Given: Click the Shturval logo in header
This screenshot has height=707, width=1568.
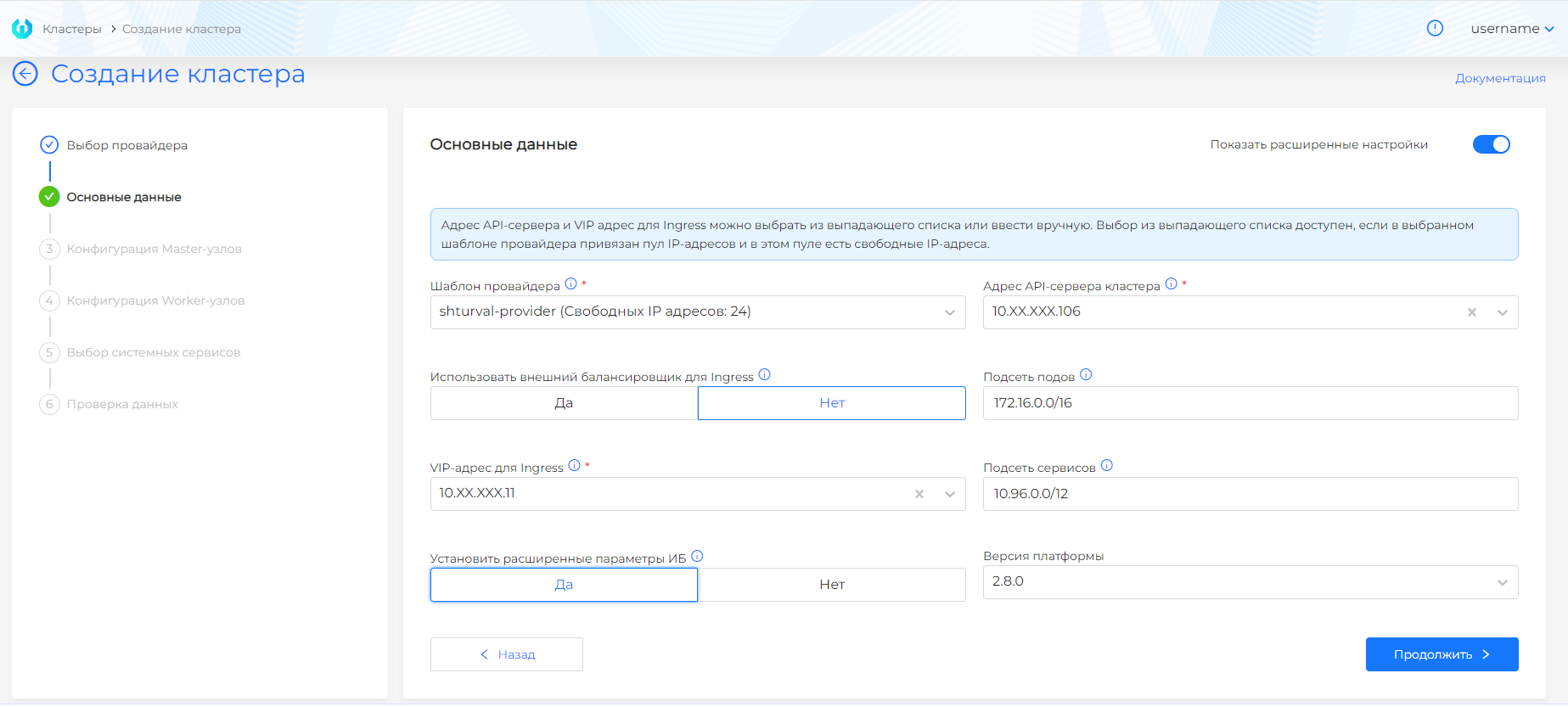Looking at the screenshot, I should click(x=22, y=29).
